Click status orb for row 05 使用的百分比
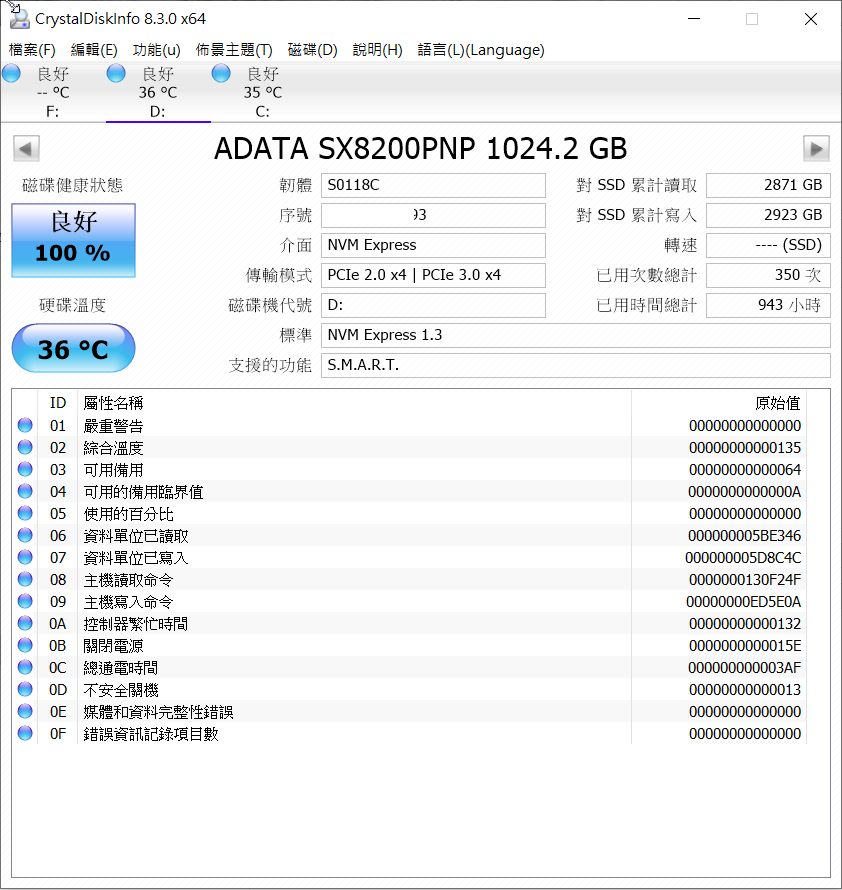This screenshot has width=842, height=890. click(x=25, y=513)
